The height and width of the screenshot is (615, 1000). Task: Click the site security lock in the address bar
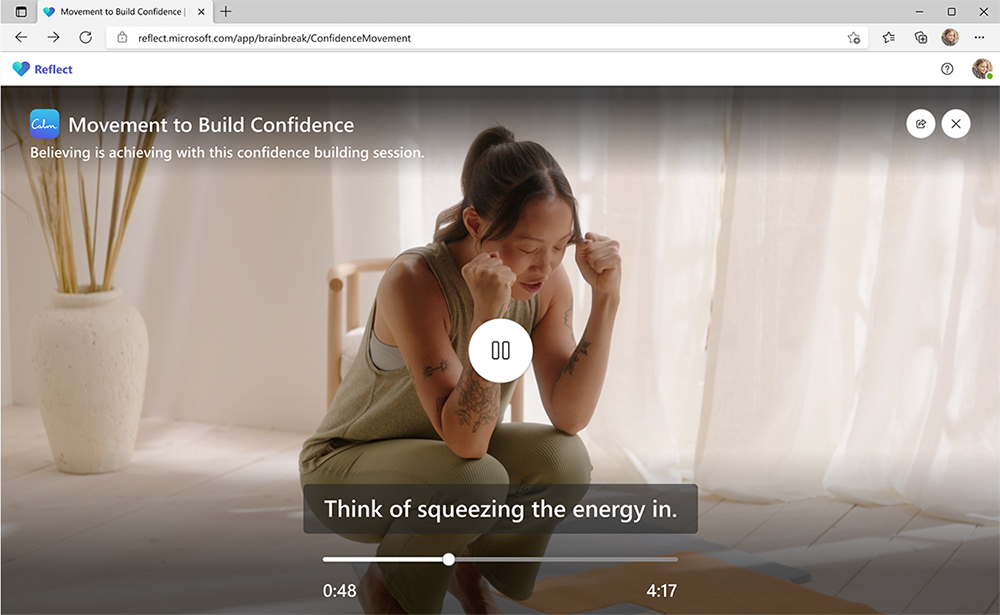pyautogui.click(x=120, y=37)
